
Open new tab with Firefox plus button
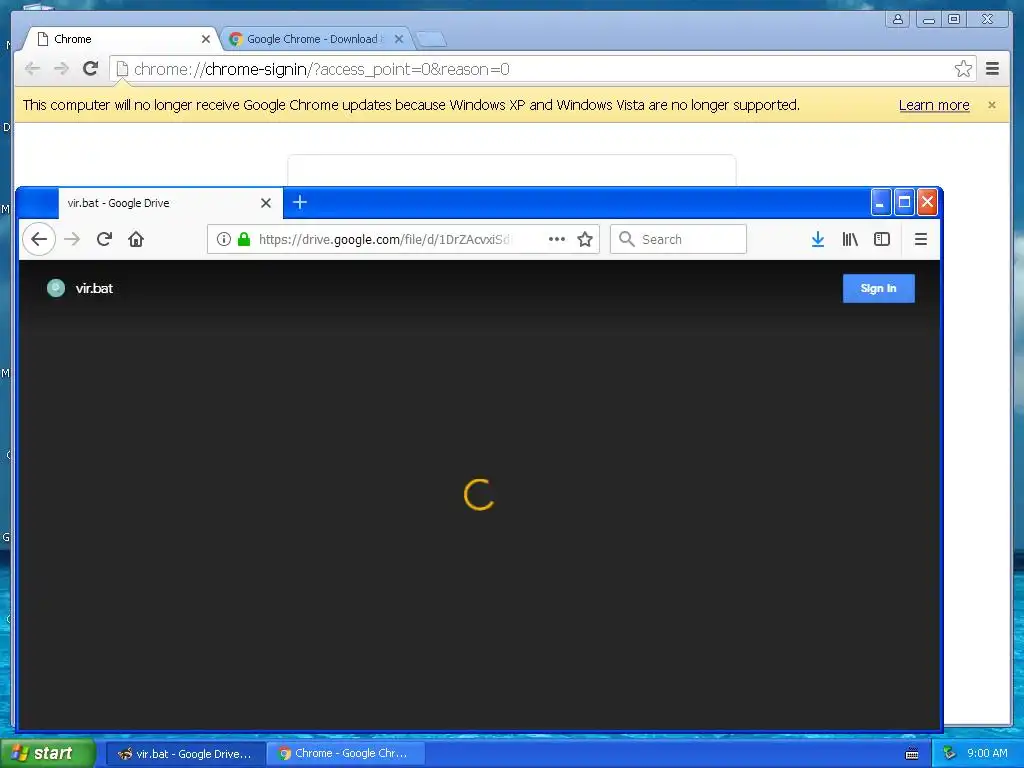[x=300, y=202]
